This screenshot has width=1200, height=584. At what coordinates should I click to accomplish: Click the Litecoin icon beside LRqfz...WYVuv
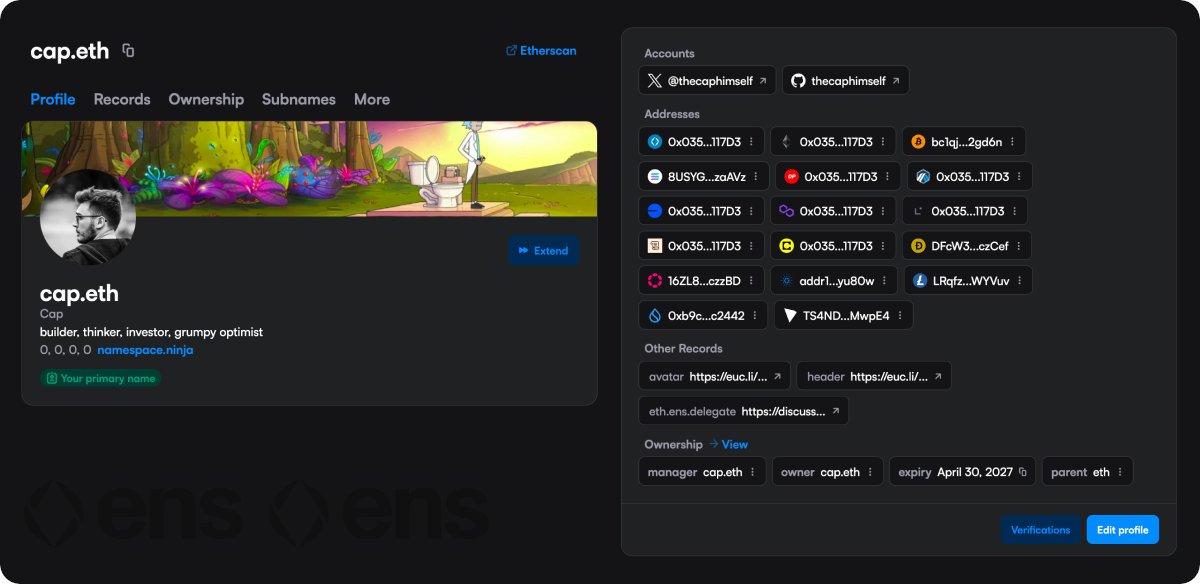tap(920, 281)
